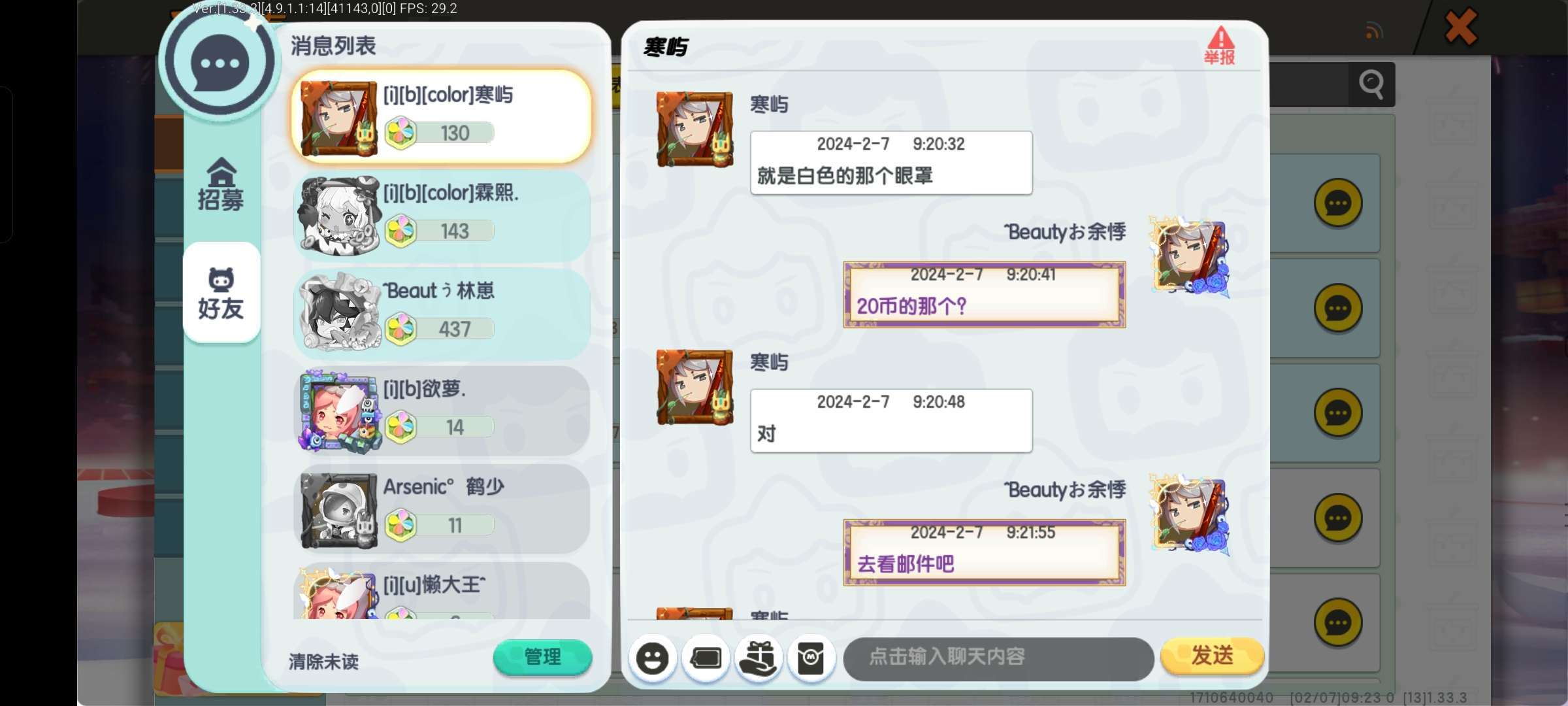Switch to the 招募 recruit tab
The image size is (1568, 706).
pos(221,185)
